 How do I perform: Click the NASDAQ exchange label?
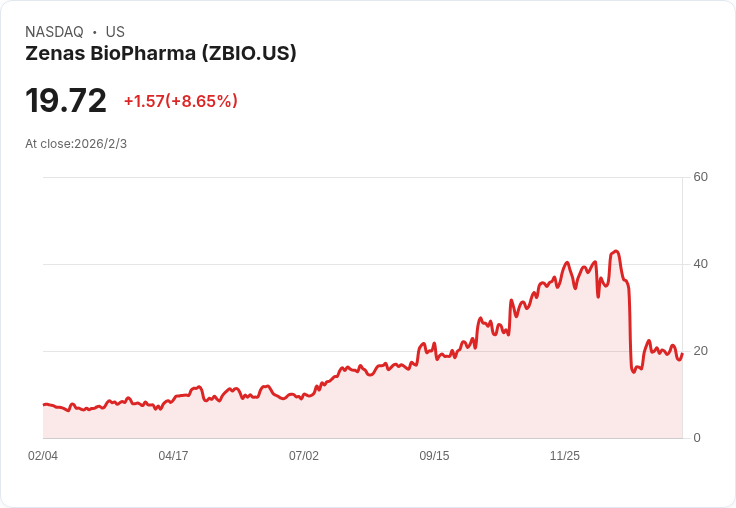click(x=54, y=32)
